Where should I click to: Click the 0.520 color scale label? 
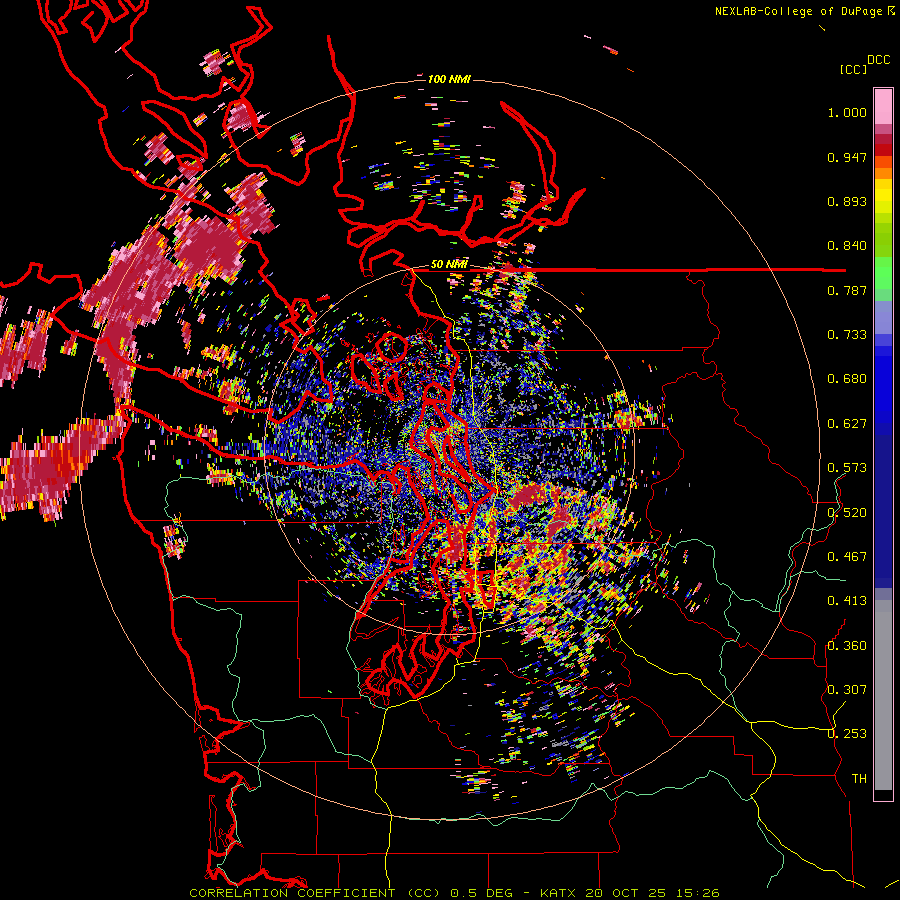coord(847,513)
